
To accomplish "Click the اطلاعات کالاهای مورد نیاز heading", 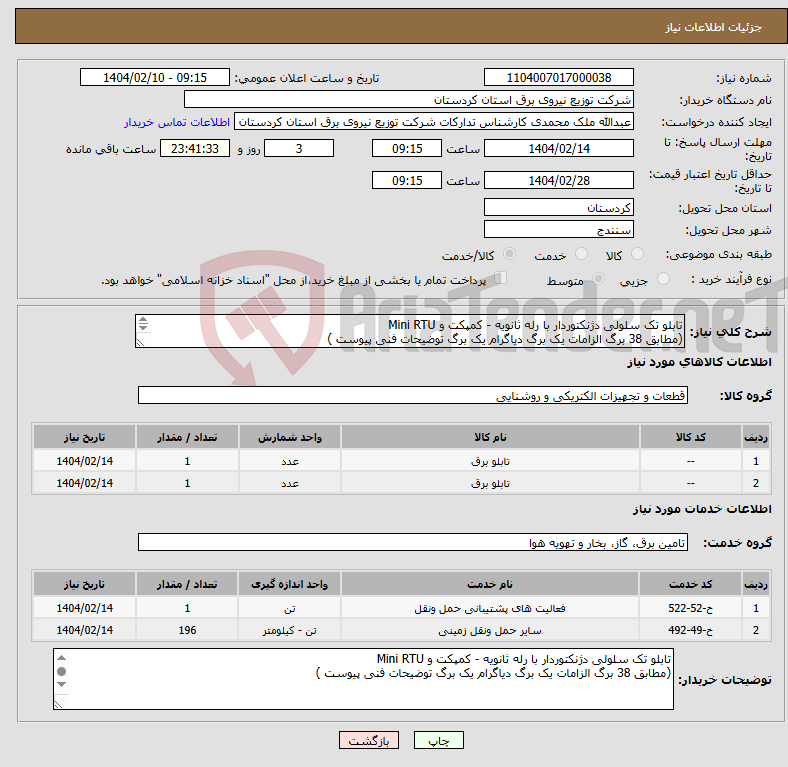I will coord(699,362).
